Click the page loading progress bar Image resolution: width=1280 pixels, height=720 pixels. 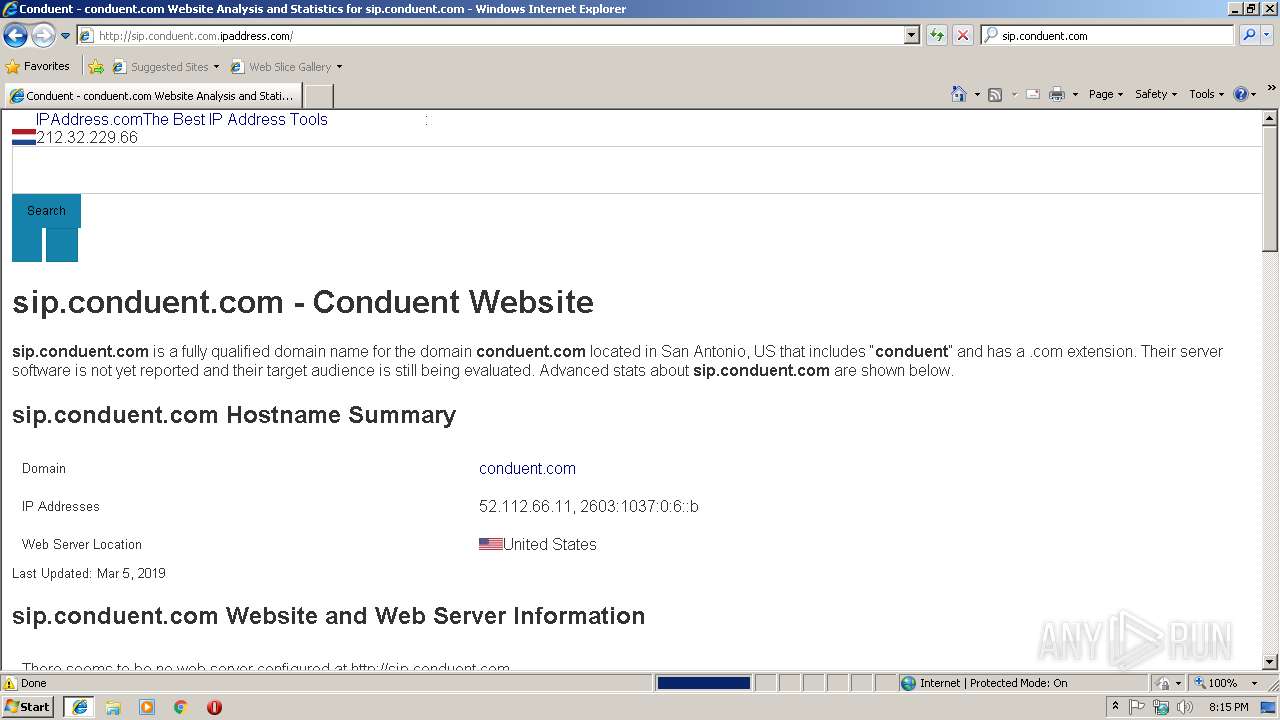(703, 683)
